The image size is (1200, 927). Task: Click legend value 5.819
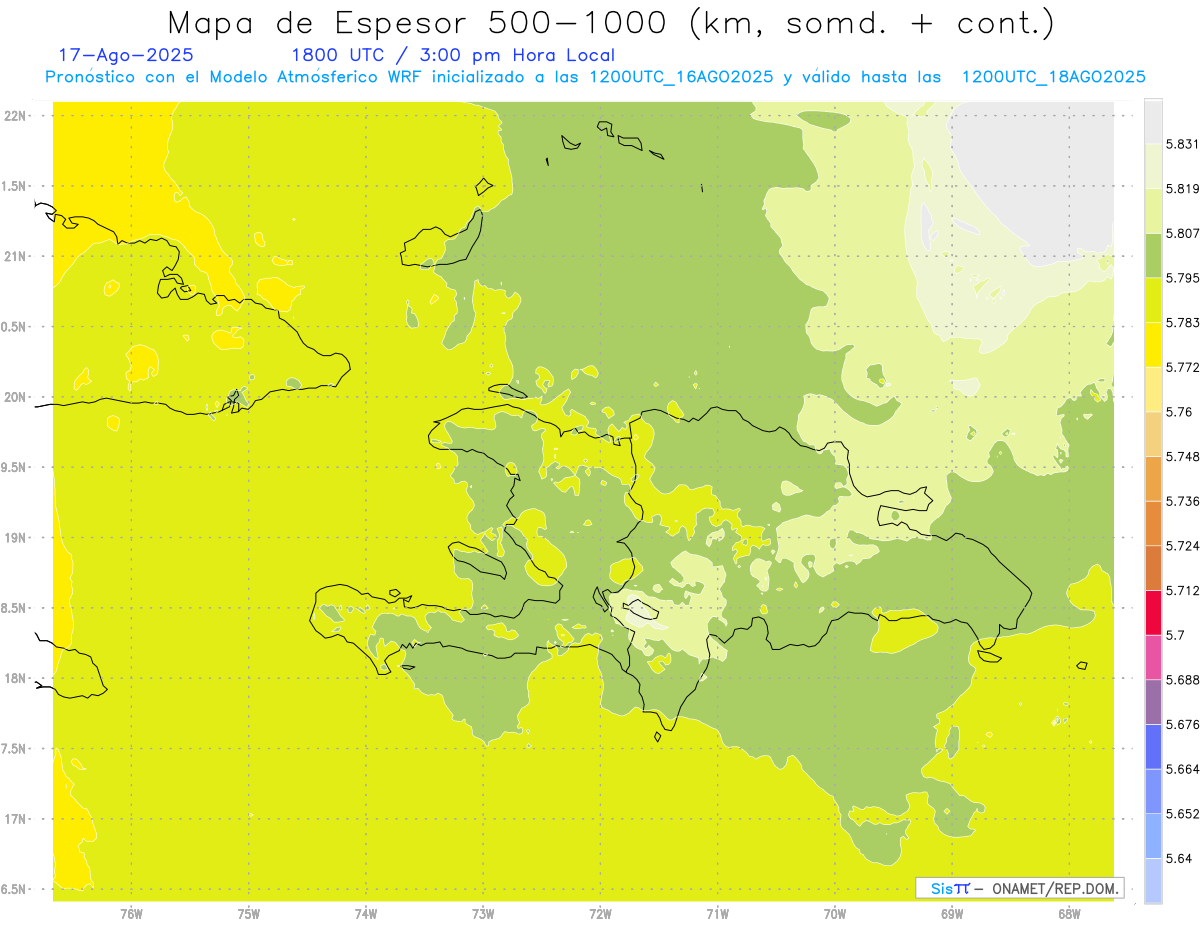pyautogui.click(x=1182, y=188)
